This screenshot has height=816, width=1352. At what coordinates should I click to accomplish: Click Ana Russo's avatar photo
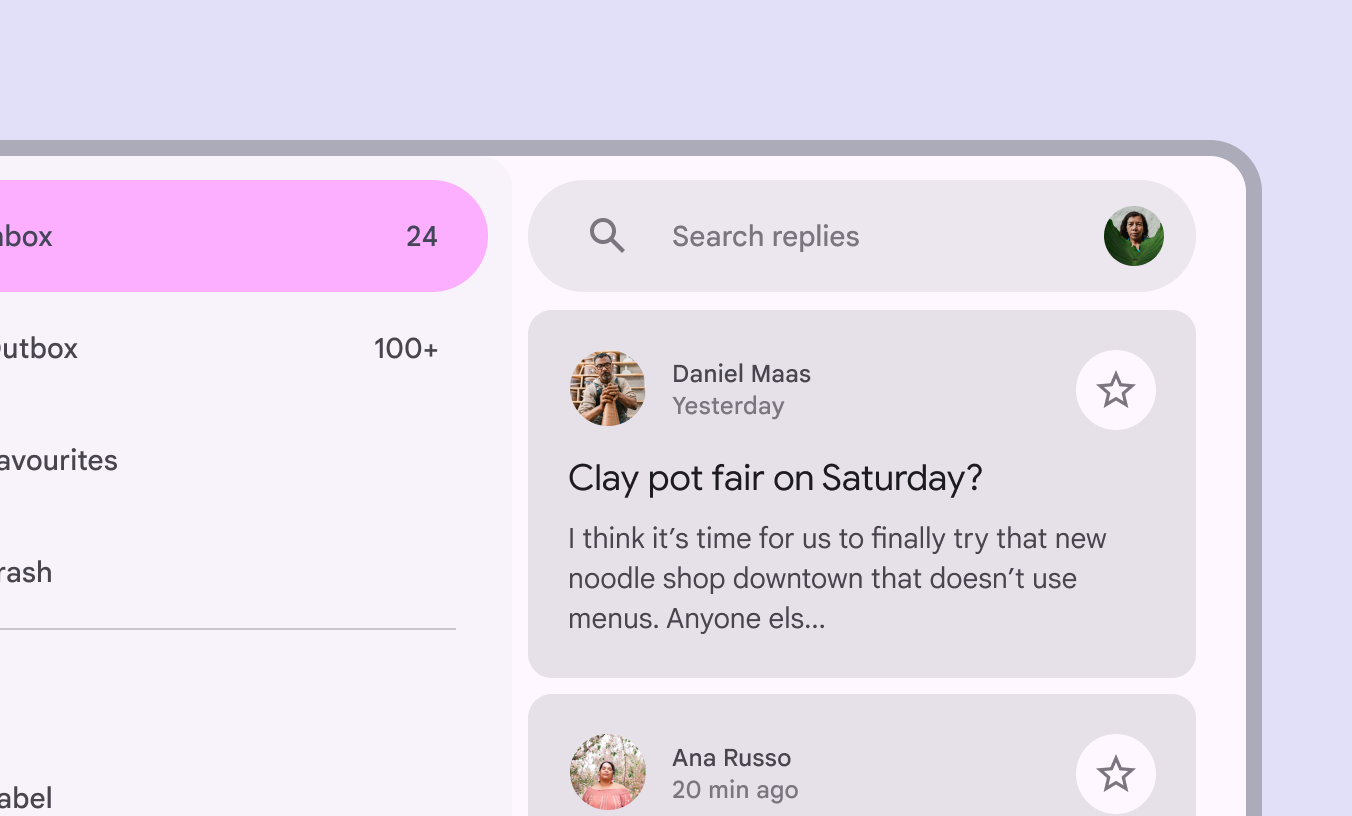[608, 772]
